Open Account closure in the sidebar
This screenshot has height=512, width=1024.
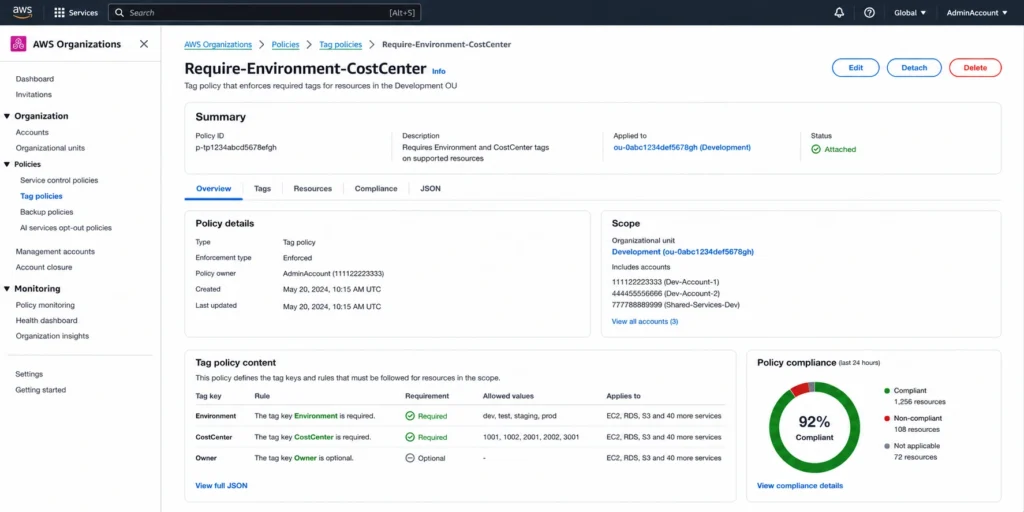[x=44, y=267]
